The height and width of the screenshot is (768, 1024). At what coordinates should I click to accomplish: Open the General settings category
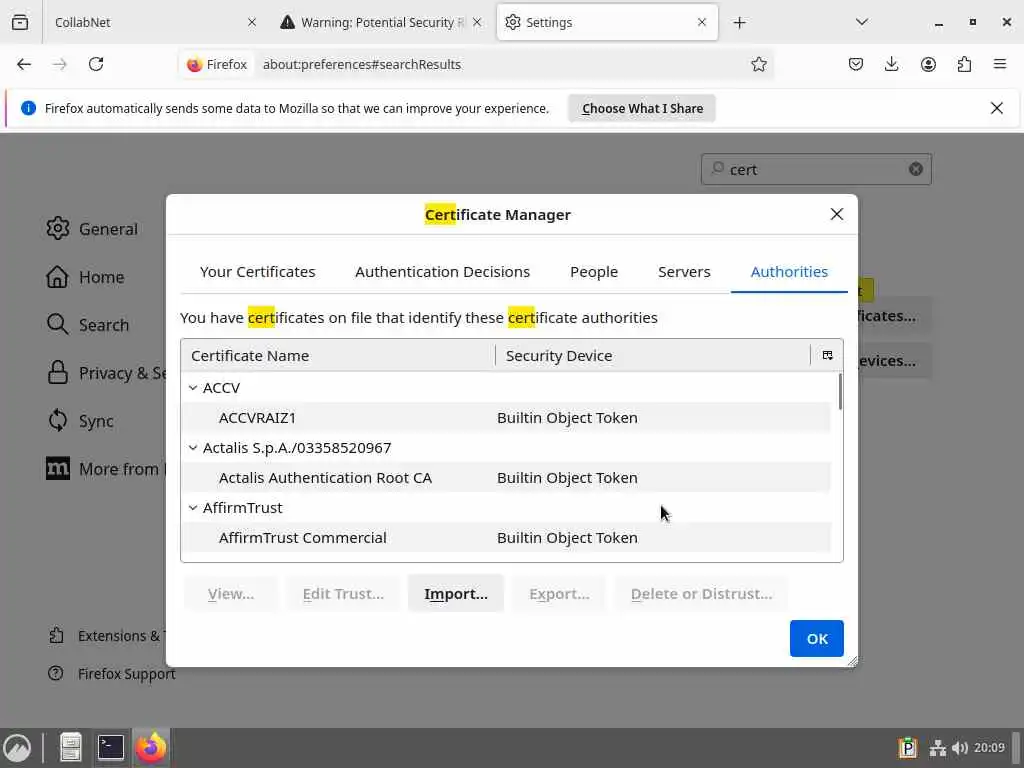[92, 229]
